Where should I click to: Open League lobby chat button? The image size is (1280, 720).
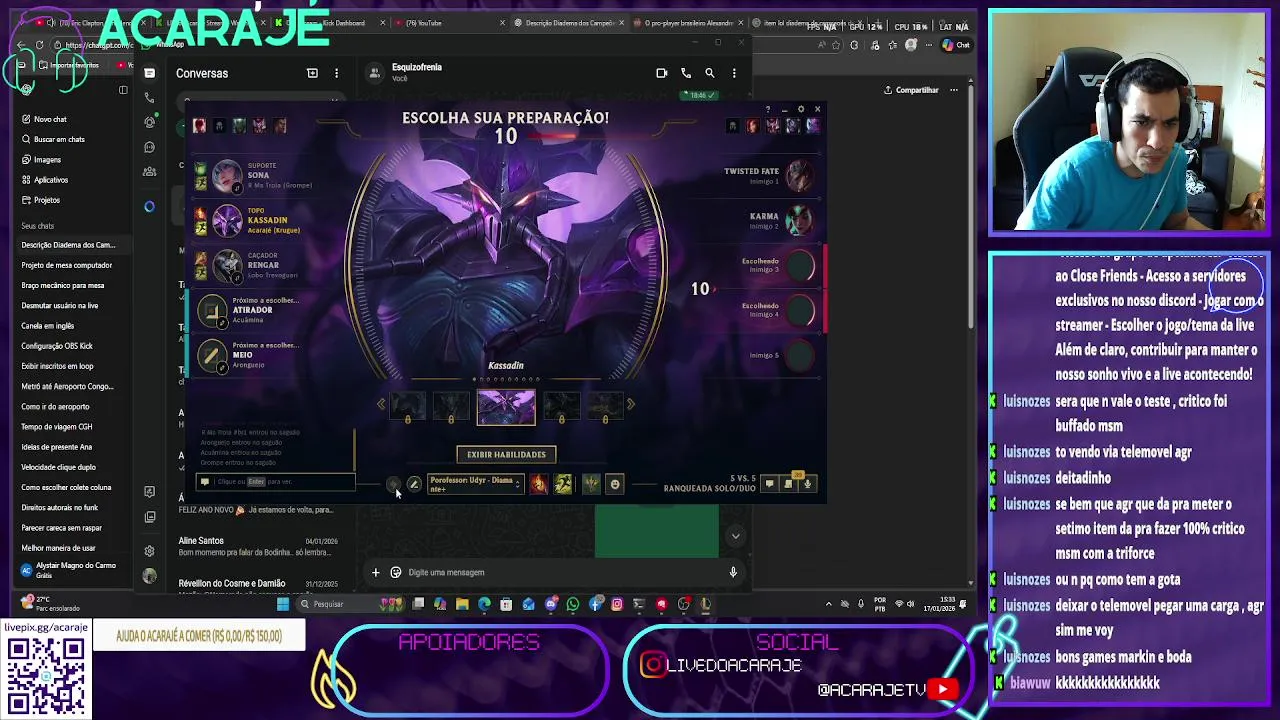click(x=769, y=484)
